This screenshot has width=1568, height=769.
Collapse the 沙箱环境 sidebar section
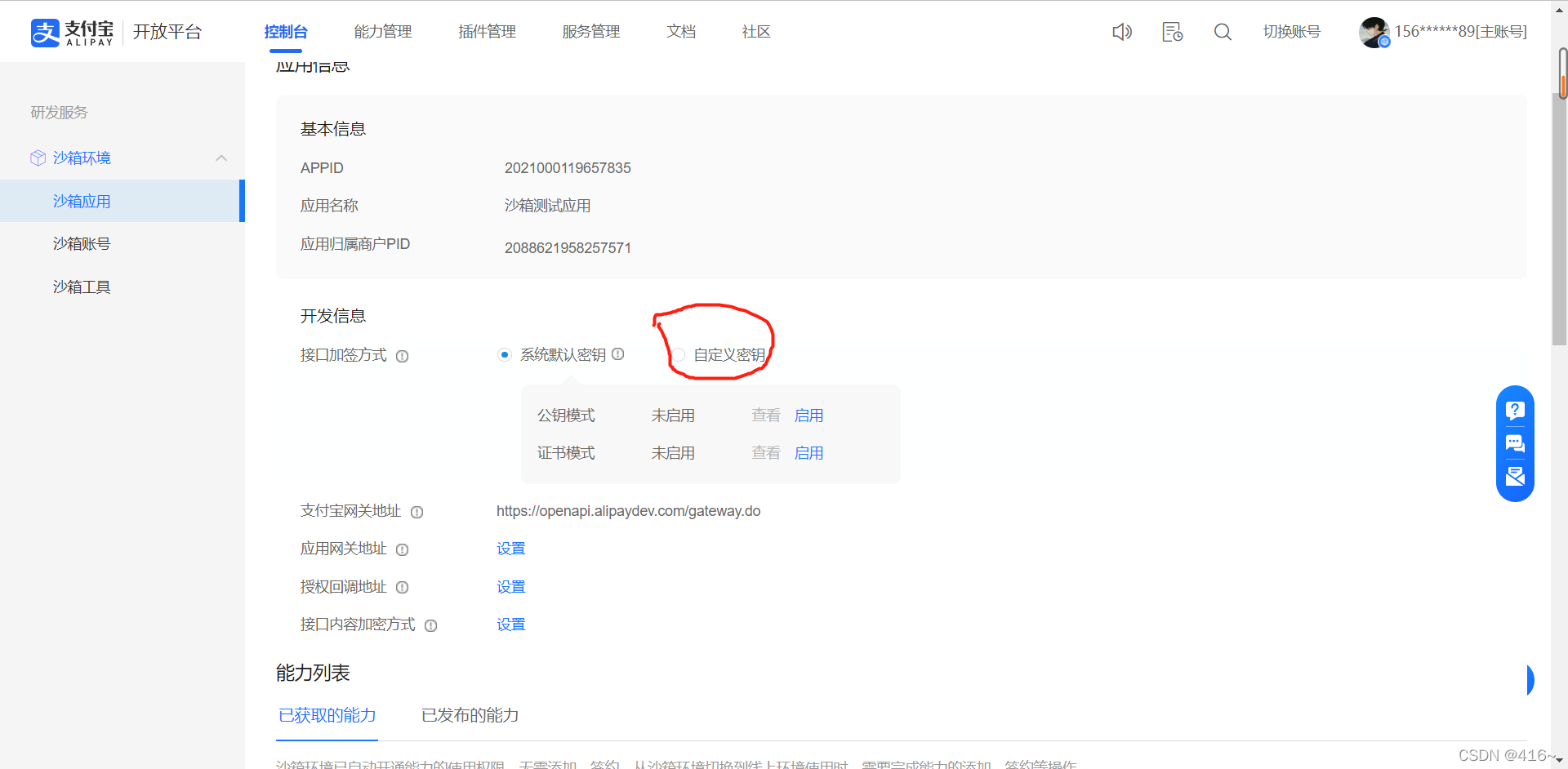[x=221, y=158]
